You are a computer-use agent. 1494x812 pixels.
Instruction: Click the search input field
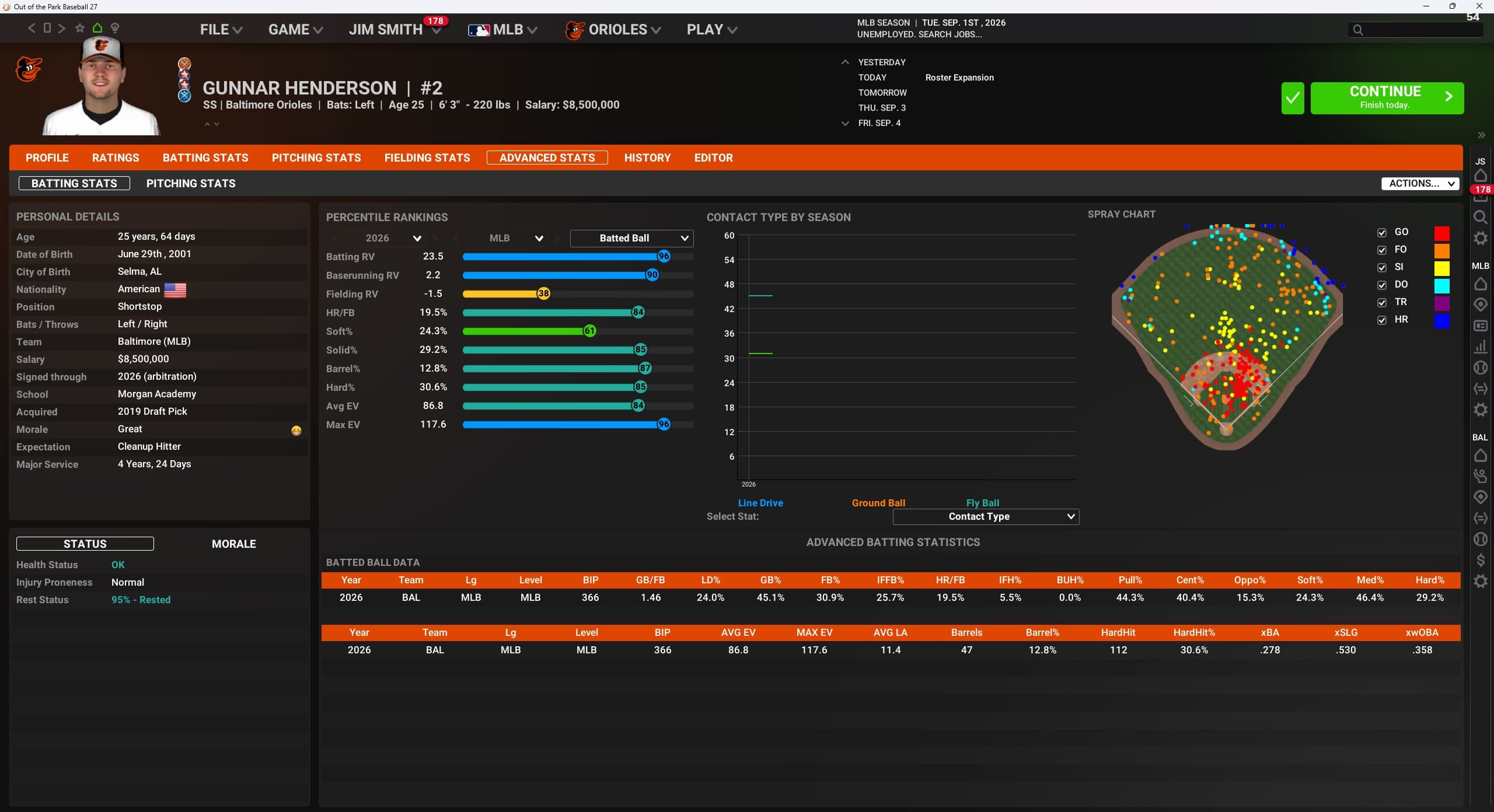(1416, 30)
